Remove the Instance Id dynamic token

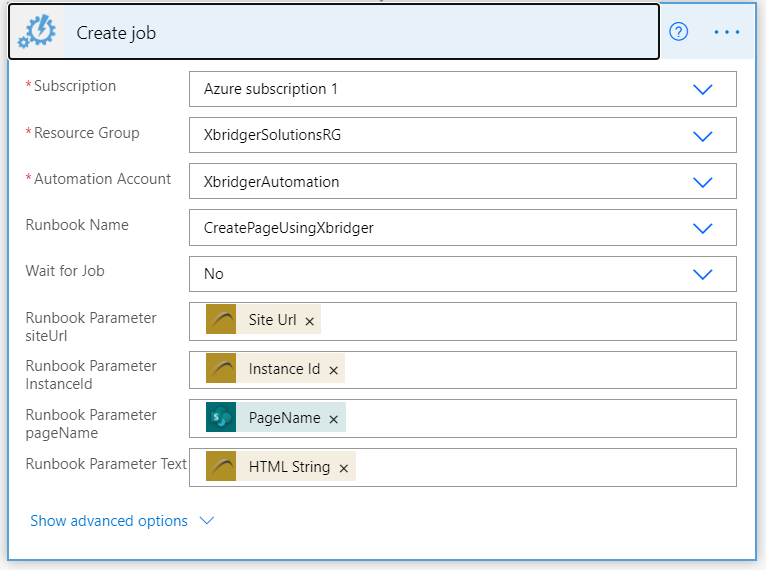click(334, 371)
